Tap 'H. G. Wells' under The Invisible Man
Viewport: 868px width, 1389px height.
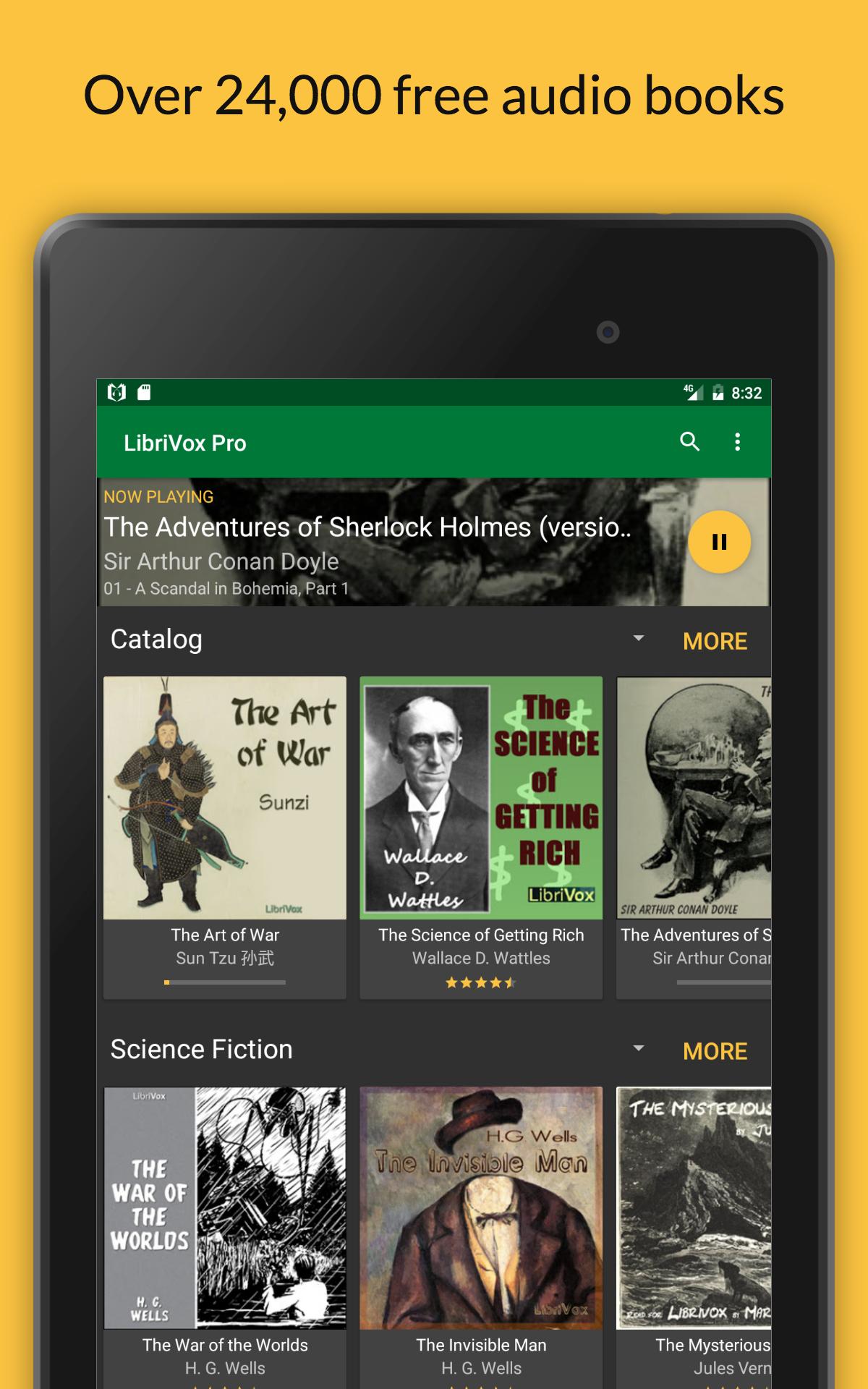point(481,1368)
